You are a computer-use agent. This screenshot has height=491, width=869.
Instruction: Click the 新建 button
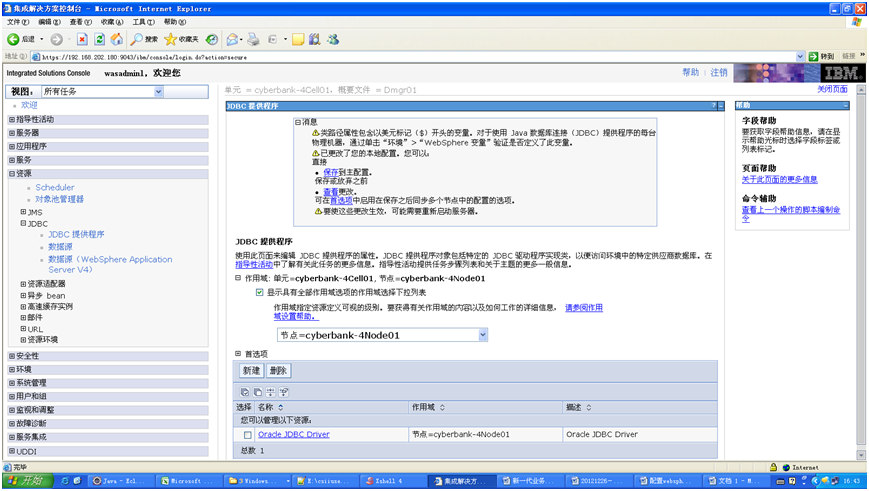pyautogui.click(x=251, y=371)
